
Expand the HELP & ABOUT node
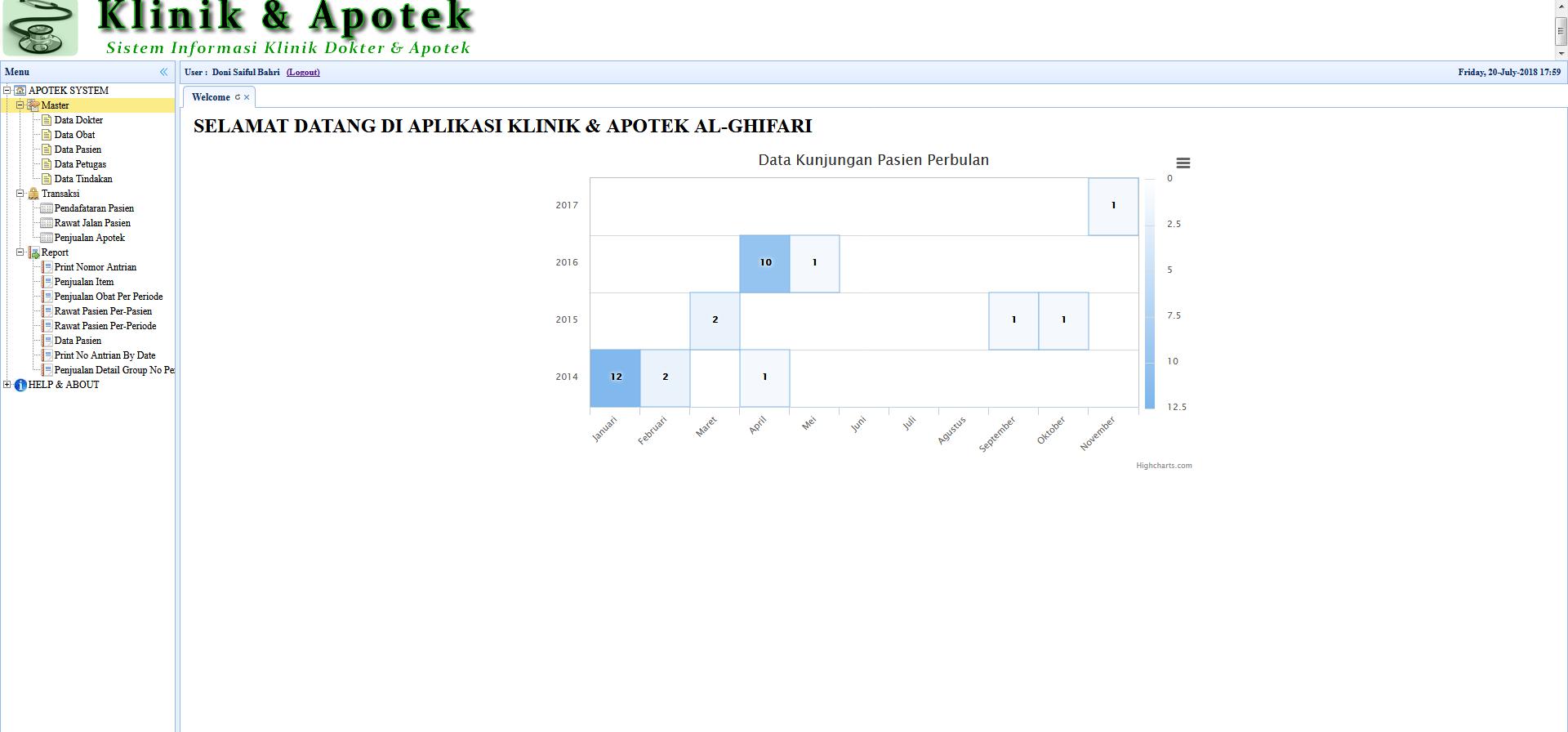[7, 385]
